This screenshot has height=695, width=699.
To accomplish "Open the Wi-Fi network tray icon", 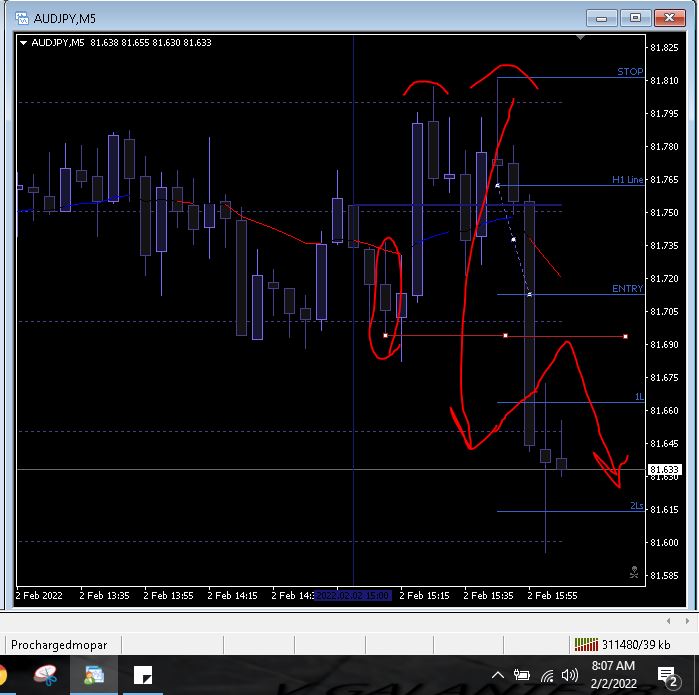I will pos(547,676).
